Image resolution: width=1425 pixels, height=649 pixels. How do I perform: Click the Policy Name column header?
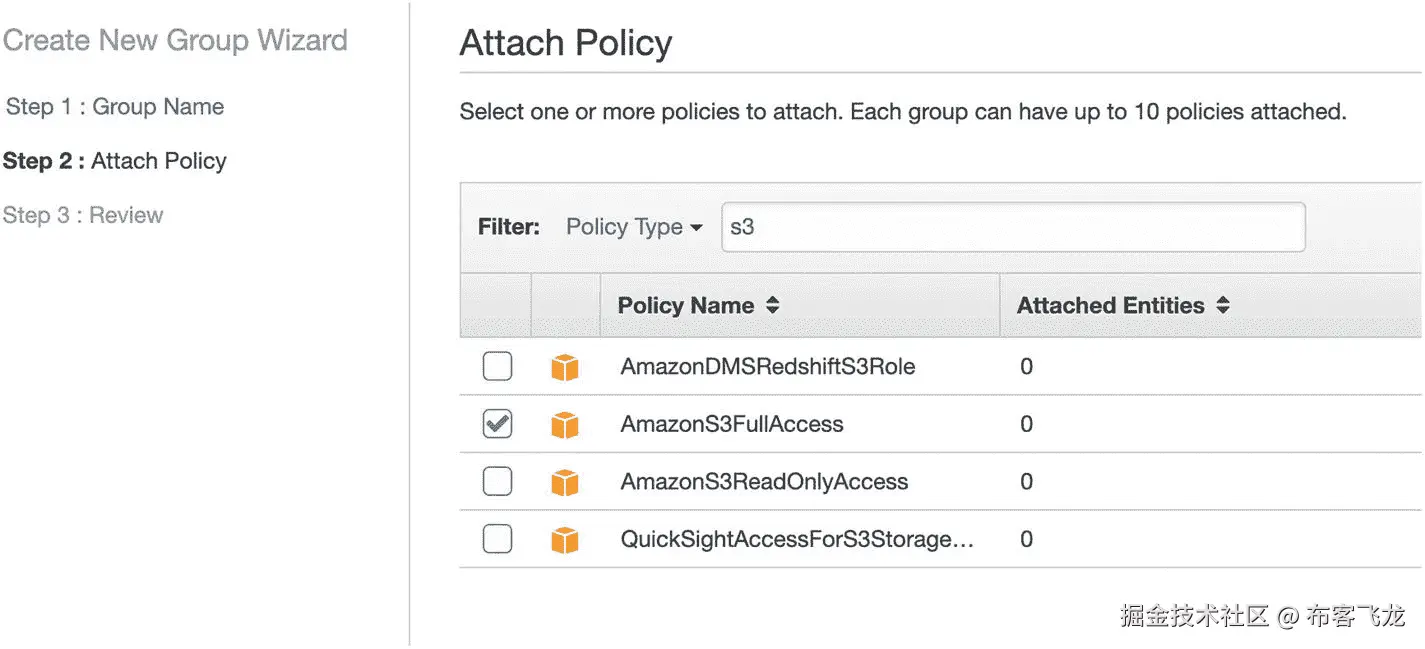click(686, 306)
